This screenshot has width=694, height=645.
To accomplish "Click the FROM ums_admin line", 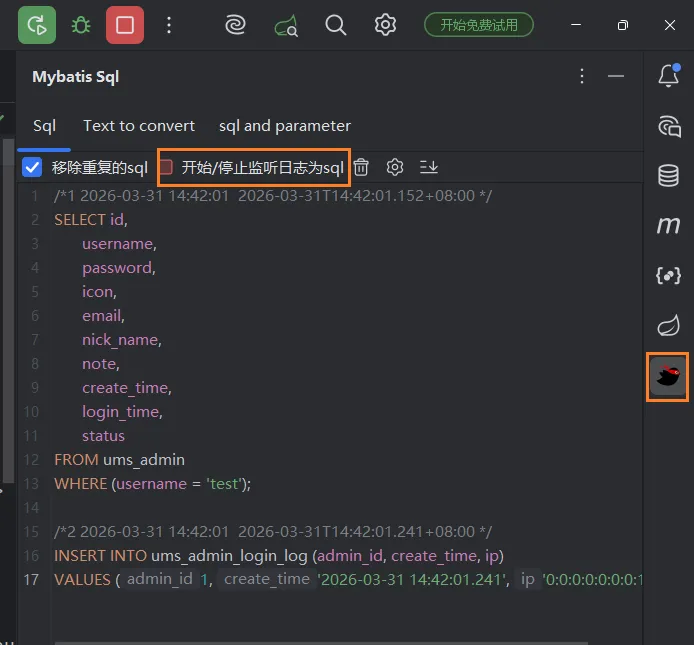I will [x=120, y=460].
